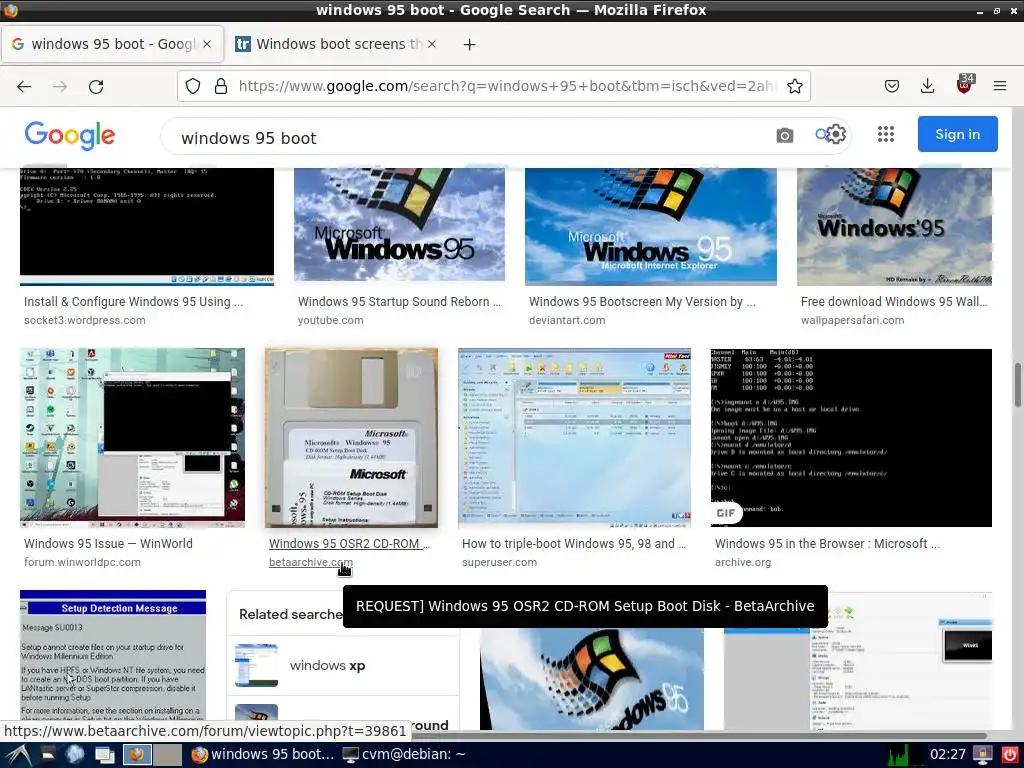The width and height of the screenshot is (1024, 768).
Task: Select the GIF DOS emulator thumbnail
Action: pyautogui.click(x=851, y=438)
